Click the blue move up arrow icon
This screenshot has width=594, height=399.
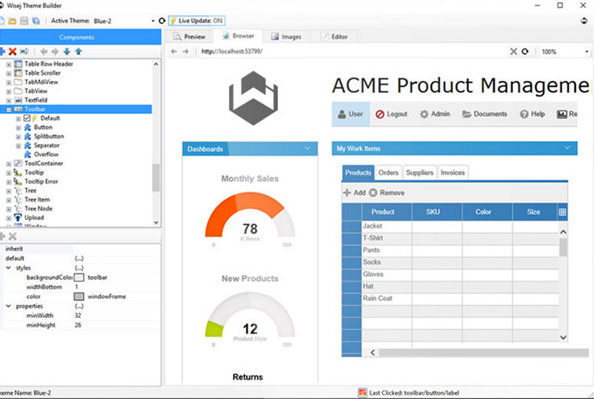pos(78,51)
